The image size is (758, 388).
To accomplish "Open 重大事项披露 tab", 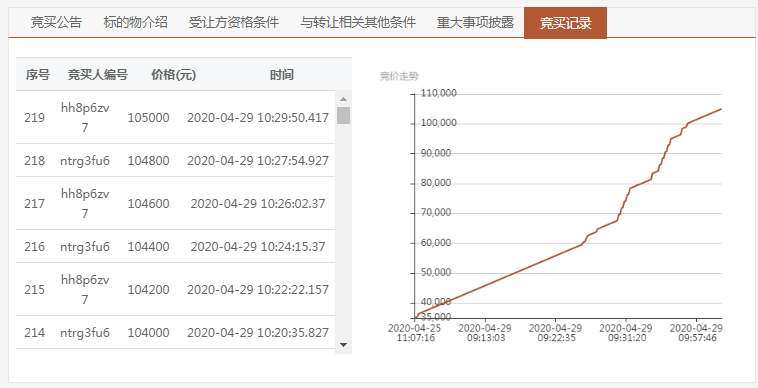I will pyautogui.click(x=475, y=22).
